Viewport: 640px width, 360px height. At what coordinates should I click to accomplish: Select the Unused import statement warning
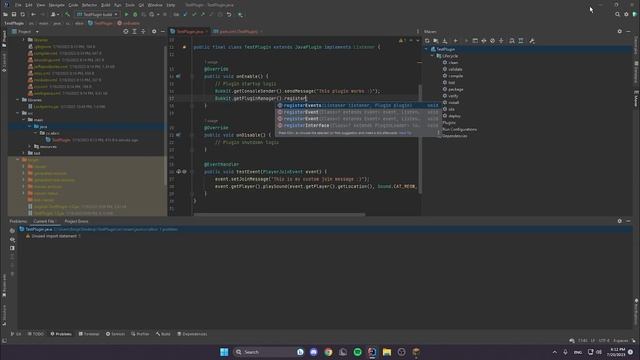coord(53,236)
